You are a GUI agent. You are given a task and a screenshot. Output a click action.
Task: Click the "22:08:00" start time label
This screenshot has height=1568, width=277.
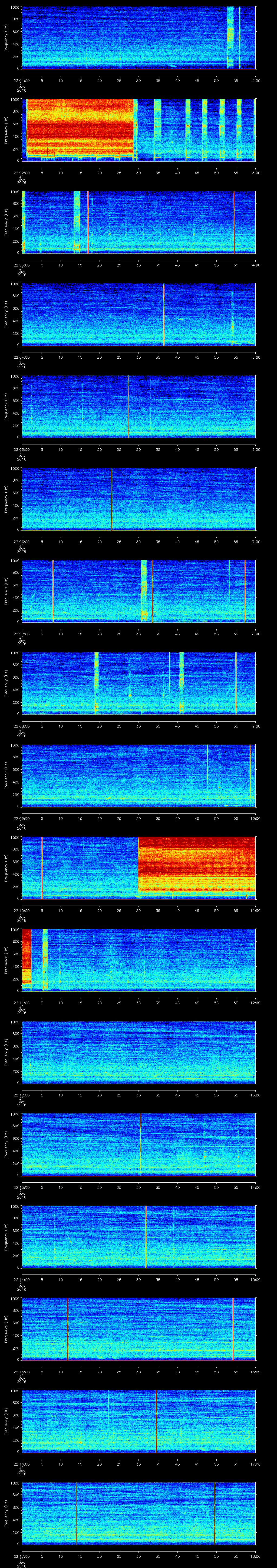click(x=22, y=726)
